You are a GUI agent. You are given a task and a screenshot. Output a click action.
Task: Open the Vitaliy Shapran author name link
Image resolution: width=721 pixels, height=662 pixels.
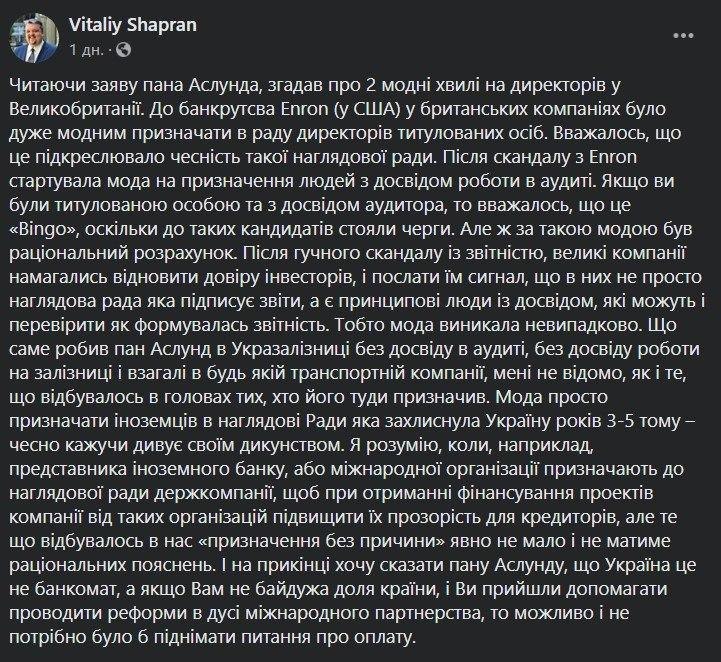[133, 25]
